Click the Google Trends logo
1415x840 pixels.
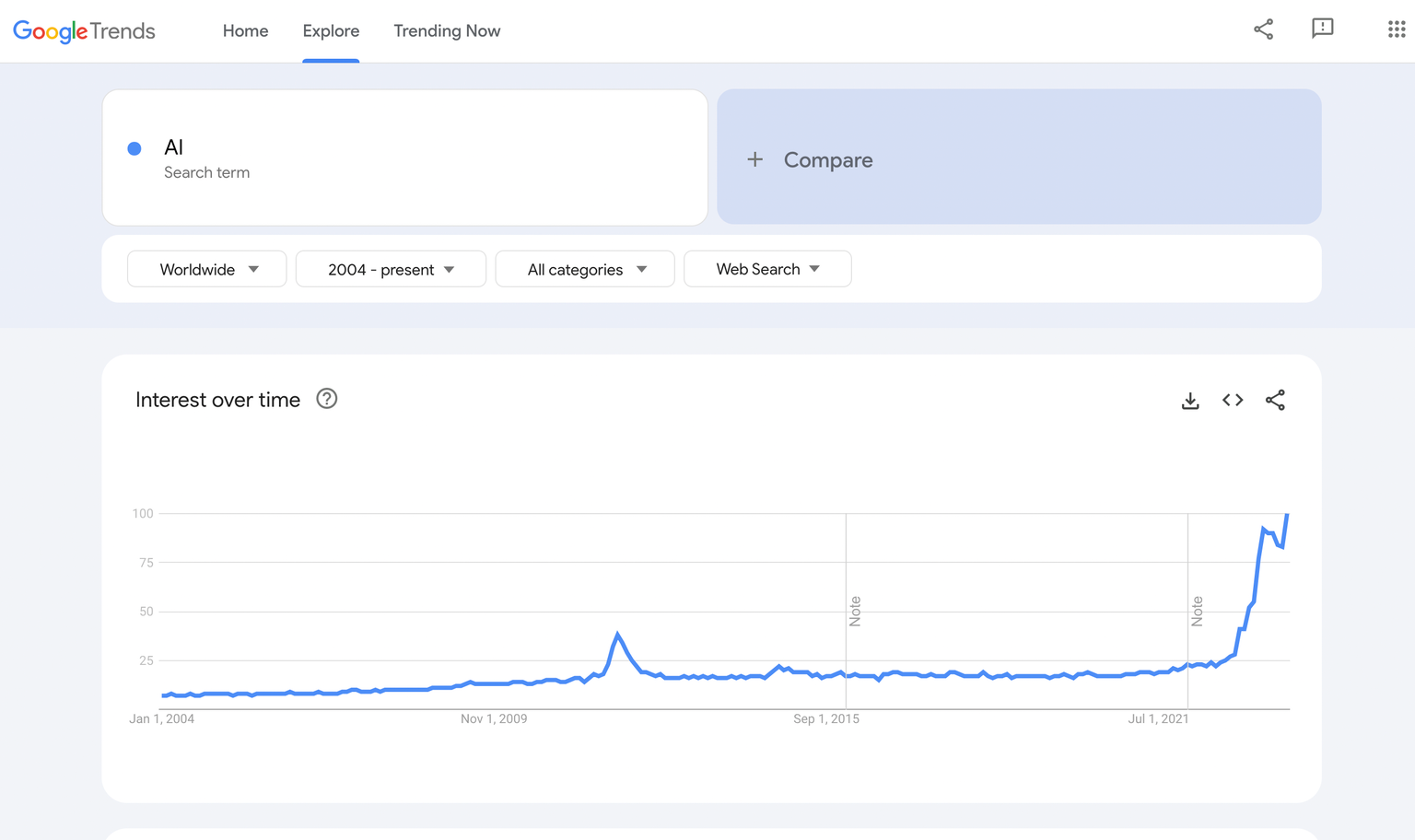pos(84,30)
